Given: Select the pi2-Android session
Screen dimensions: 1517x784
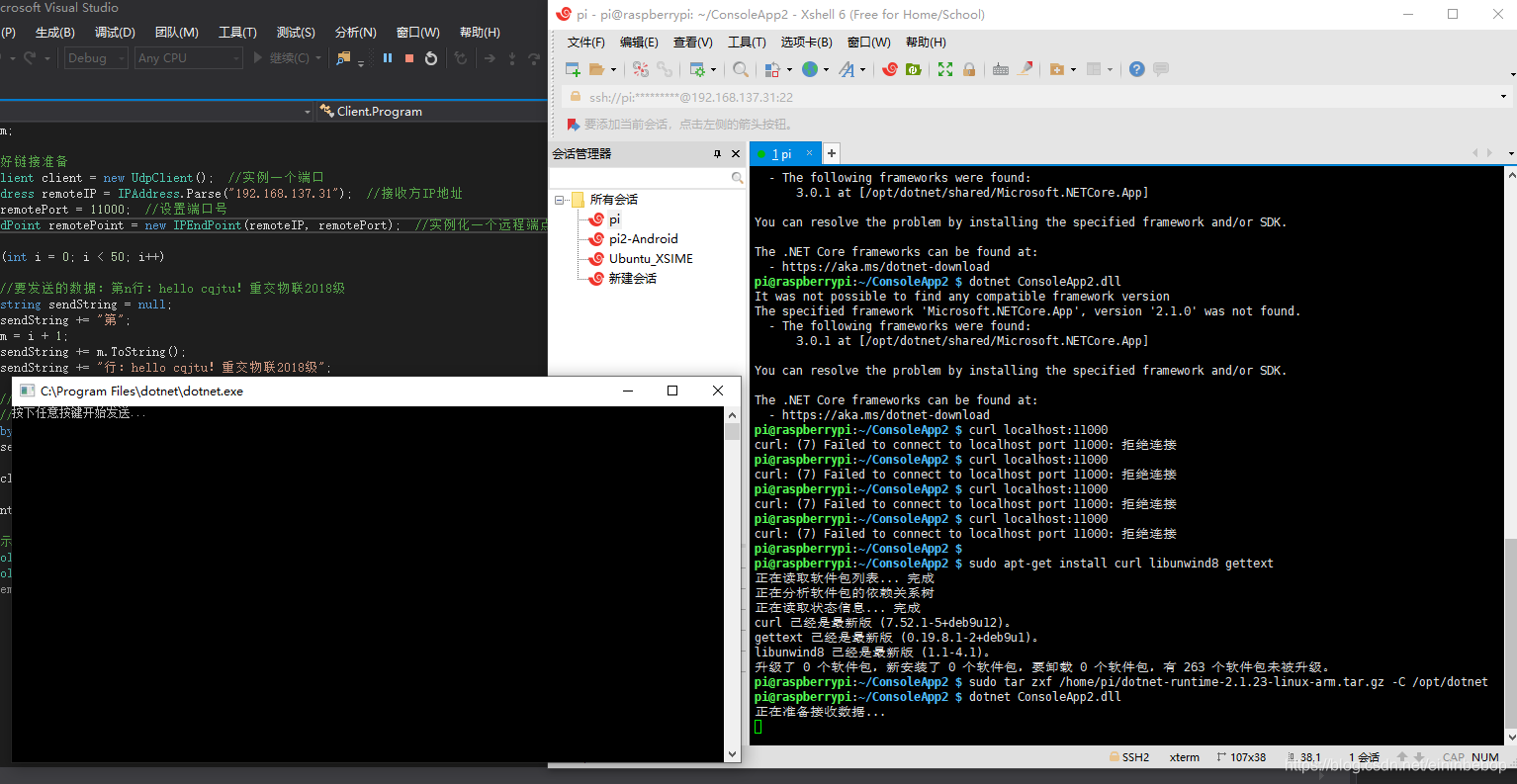Looking at the screenshot, I should [644, 239].
